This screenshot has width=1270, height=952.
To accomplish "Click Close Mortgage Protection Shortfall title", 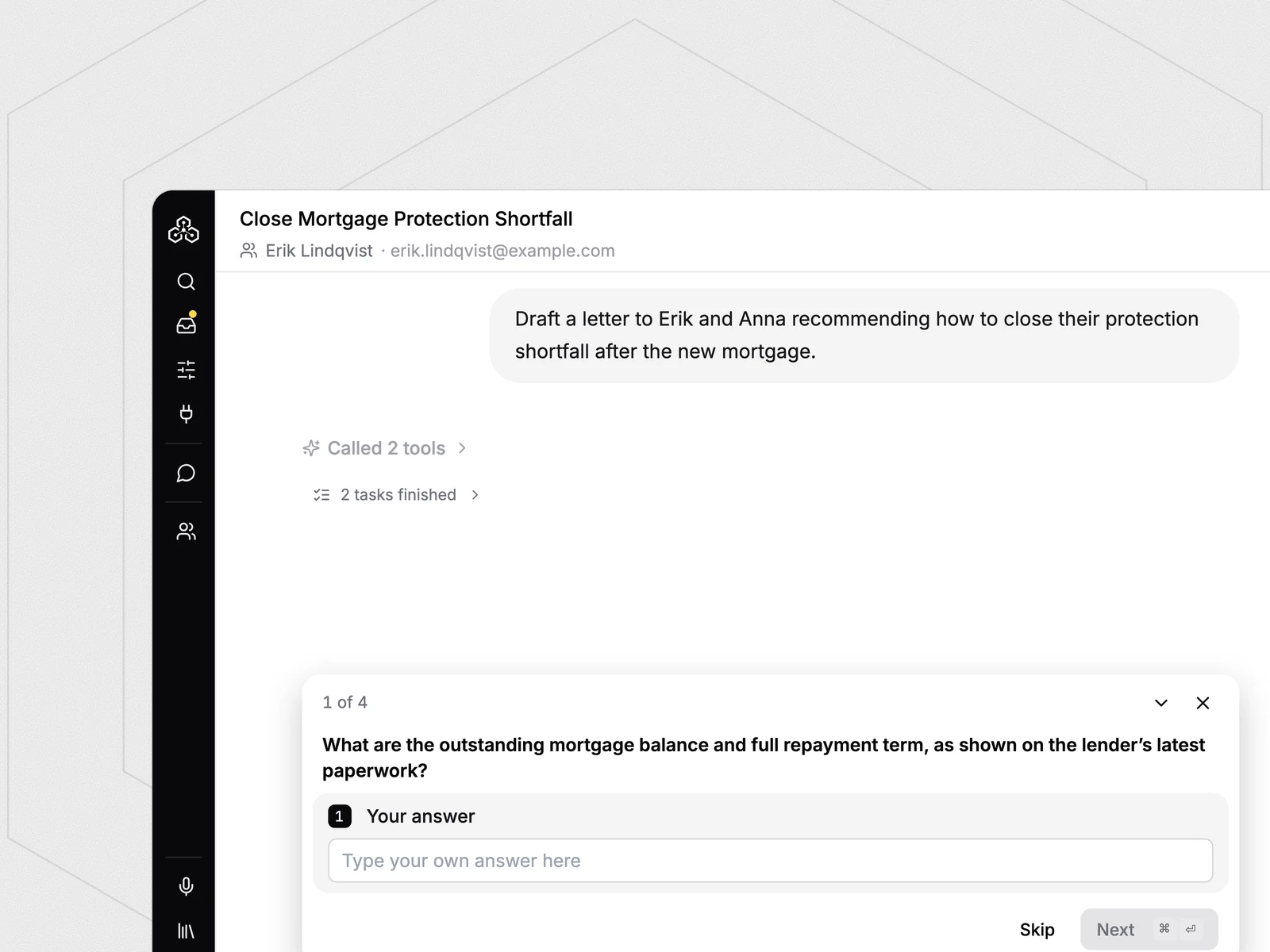I will (406, 219).
